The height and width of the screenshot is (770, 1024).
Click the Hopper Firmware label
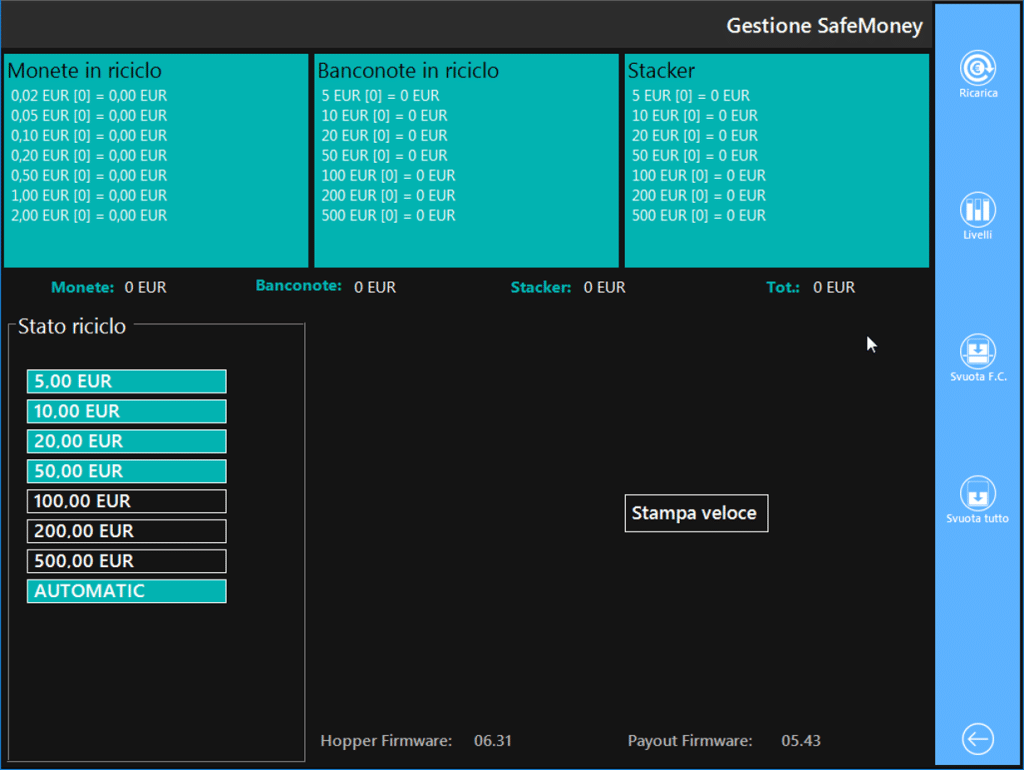point(386,741)
